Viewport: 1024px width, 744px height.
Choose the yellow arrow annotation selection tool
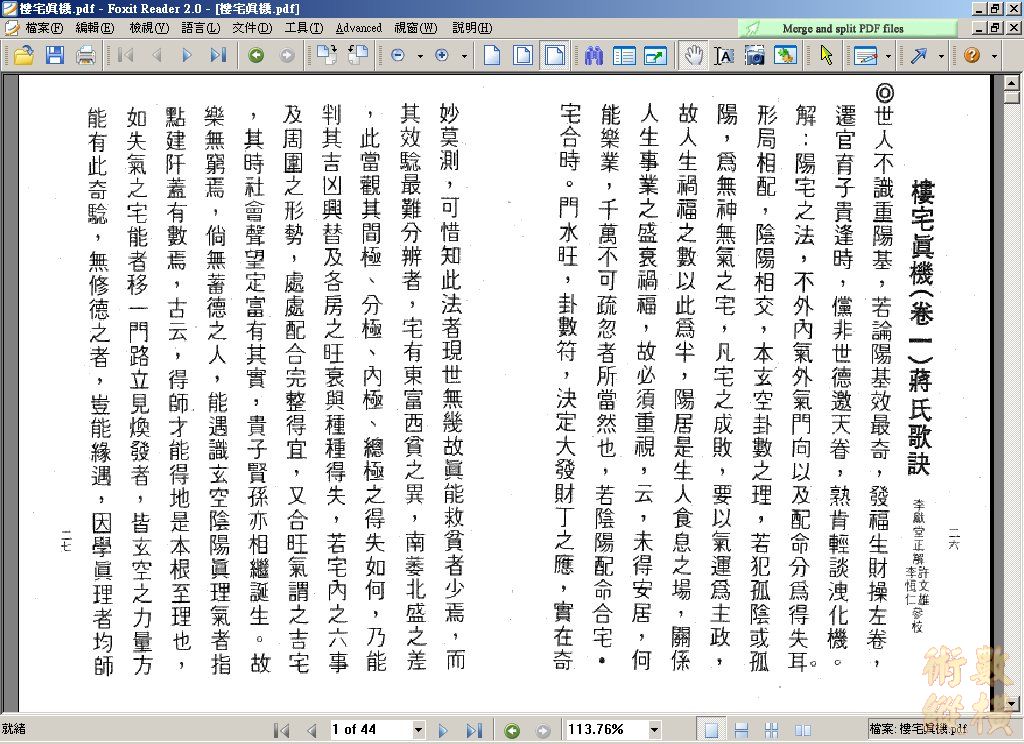[826, 56]
